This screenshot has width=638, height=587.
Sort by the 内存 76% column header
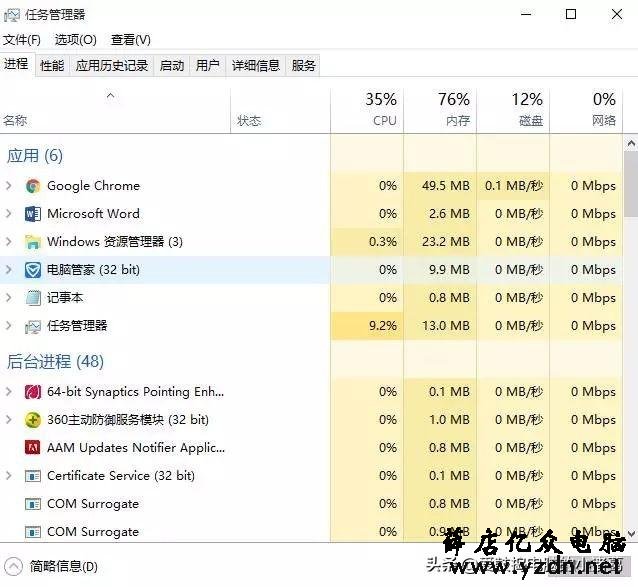pyautogui.click(x=440, y=111)
